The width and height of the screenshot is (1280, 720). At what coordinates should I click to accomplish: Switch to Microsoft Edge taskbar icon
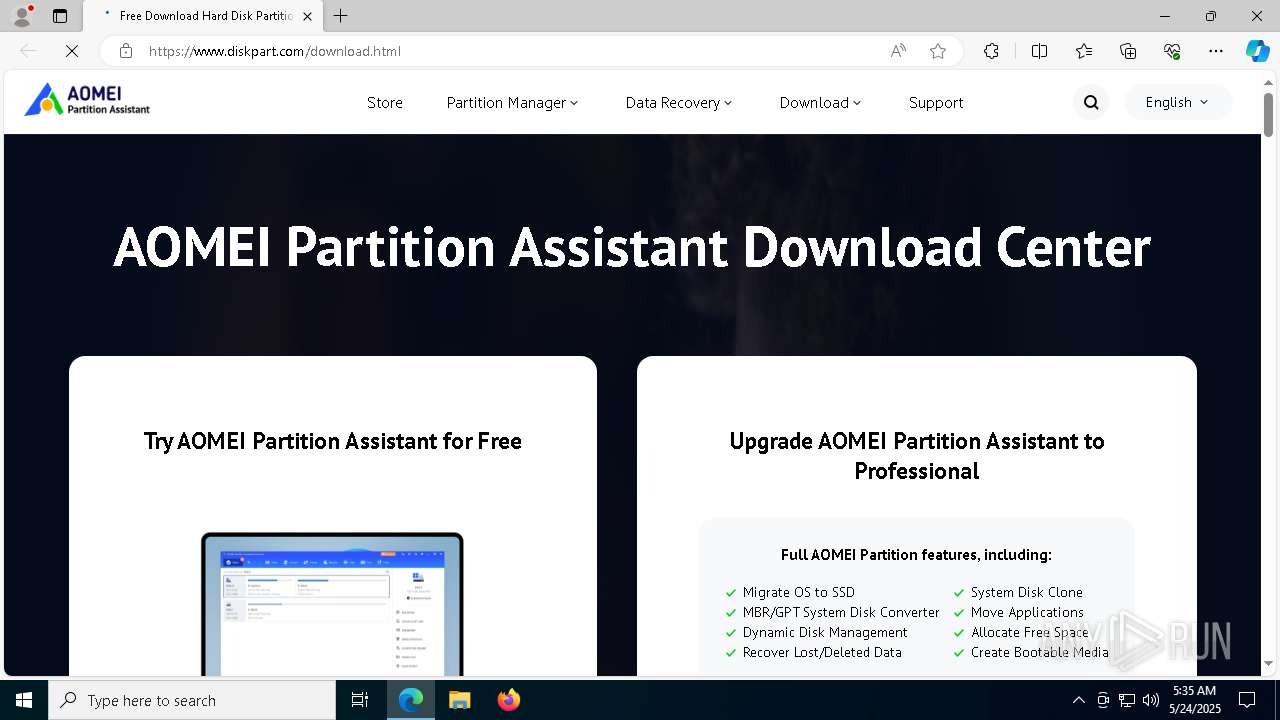(411, 700)
